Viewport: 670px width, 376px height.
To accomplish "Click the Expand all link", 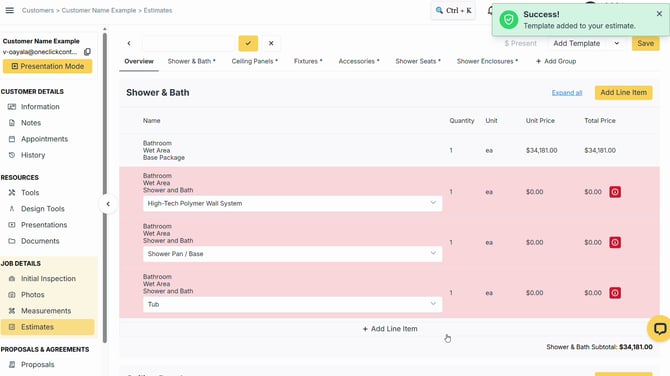I will (567, 93).
